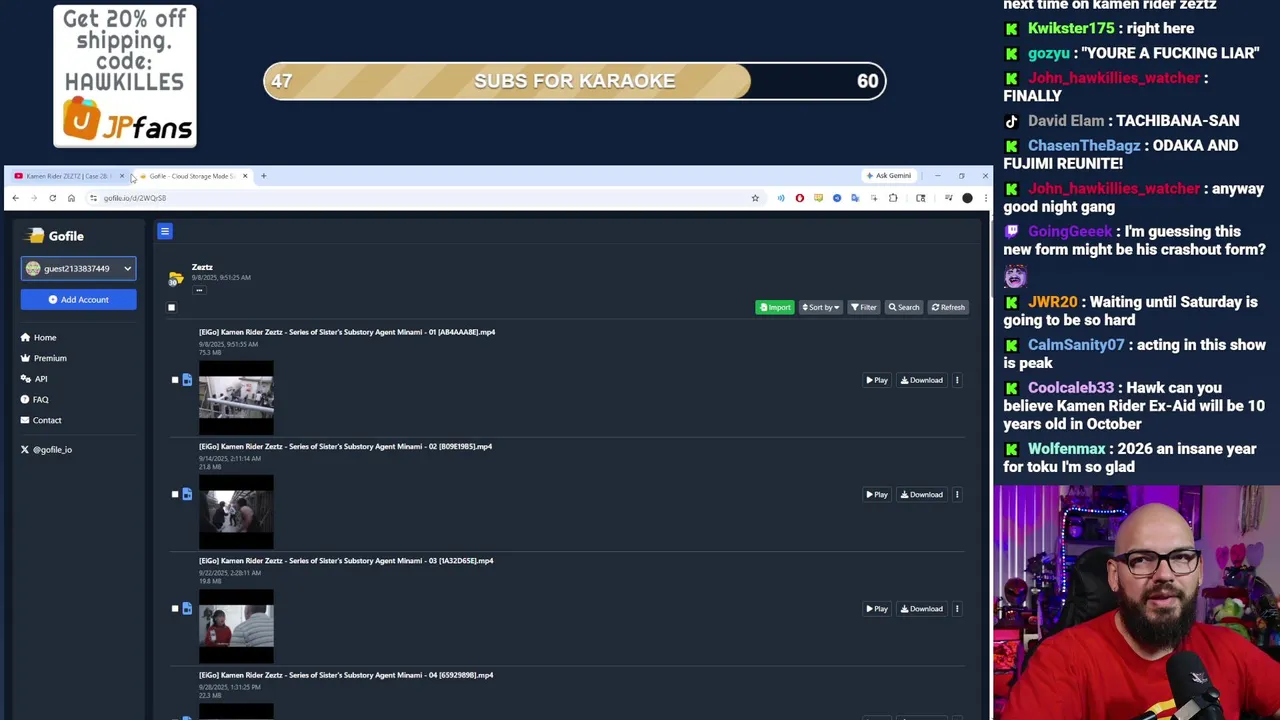
Task: Open the Google Translate extension icon
Action: 855,198
